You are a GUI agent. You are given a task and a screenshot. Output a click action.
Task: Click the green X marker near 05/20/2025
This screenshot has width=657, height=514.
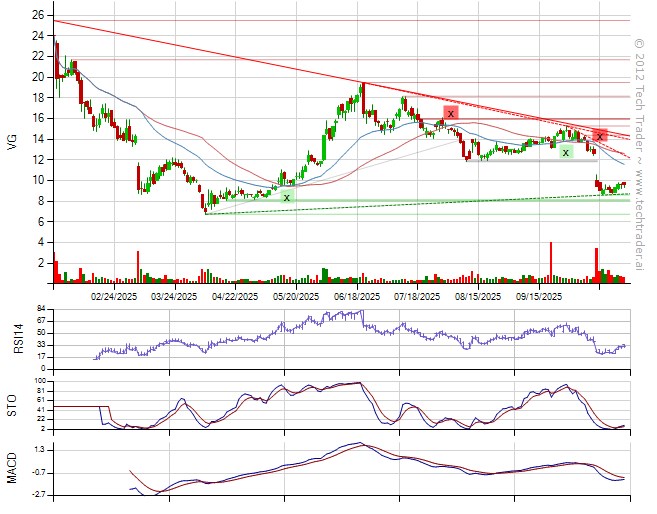(287, 198)
